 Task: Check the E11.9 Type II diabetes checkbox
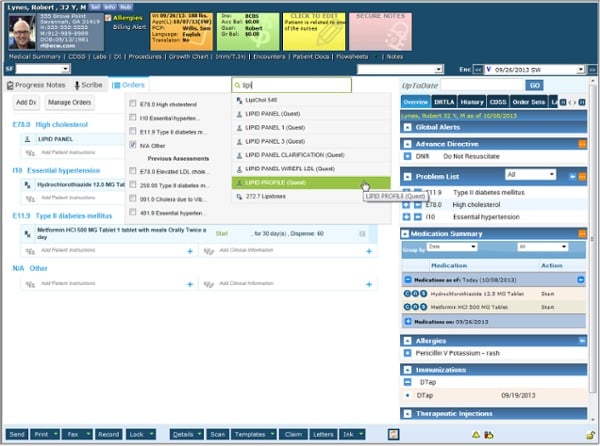133,131
